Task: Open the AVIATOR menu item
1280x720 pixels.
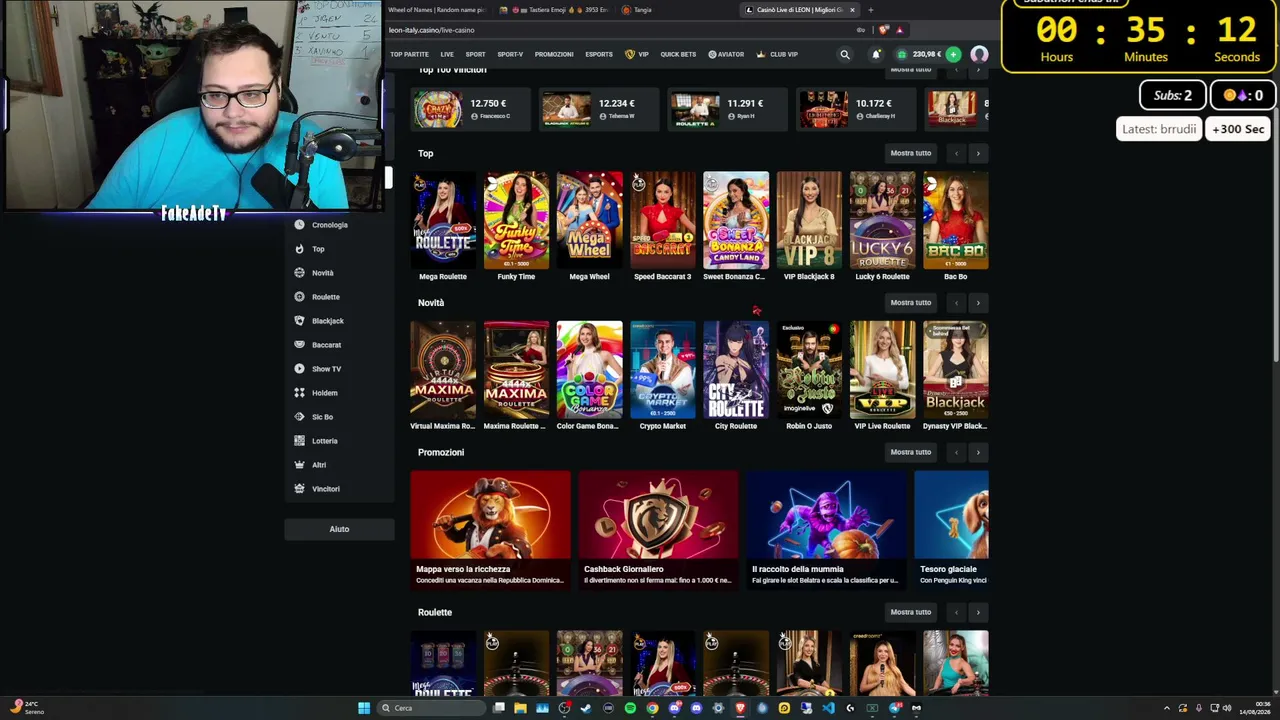Action: [x=727, y=54]
